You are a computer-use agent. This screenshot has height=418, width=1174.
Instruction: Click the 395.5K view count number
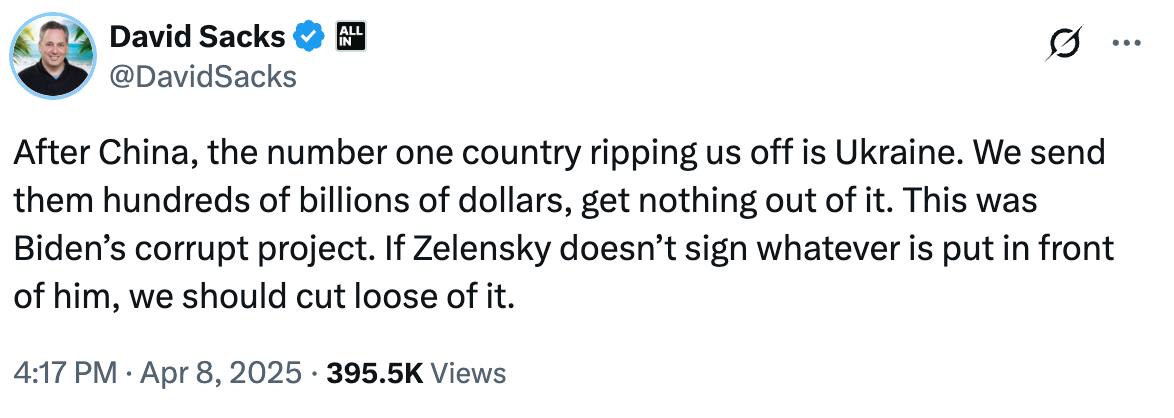pos(375,374)
